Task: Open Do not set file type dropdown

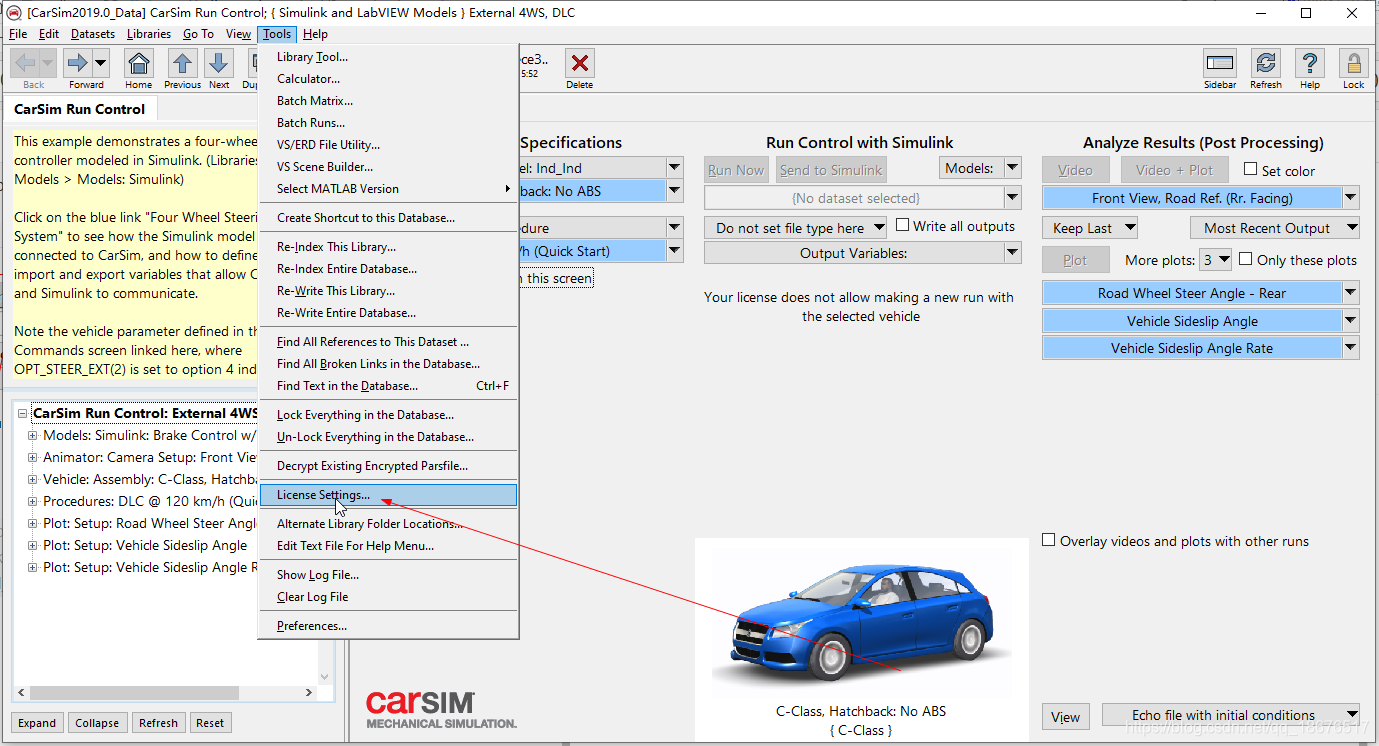Action: click(795, 228)
